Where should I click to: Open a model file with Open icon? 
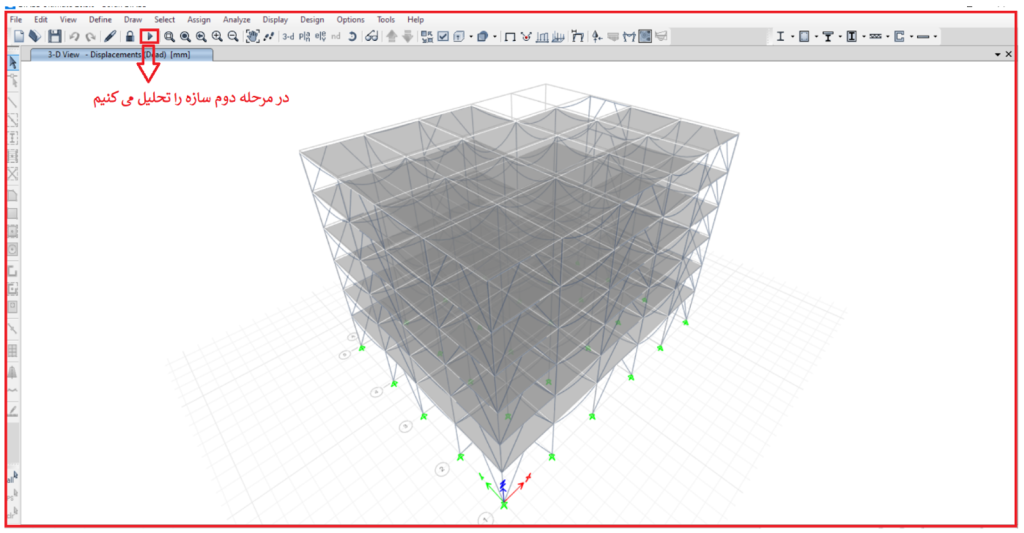(x=35, y=37)
